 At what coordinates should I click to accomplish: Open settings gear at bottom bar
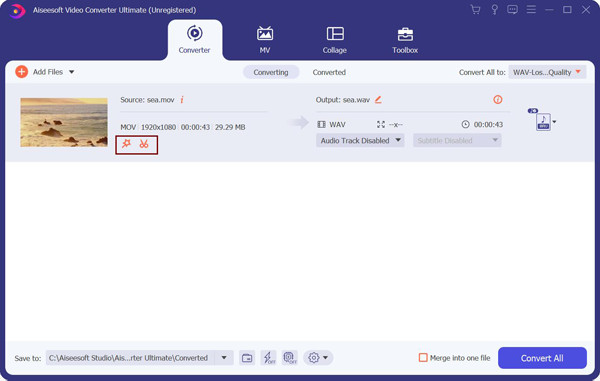pyautogui.click(x=313, y=358)
